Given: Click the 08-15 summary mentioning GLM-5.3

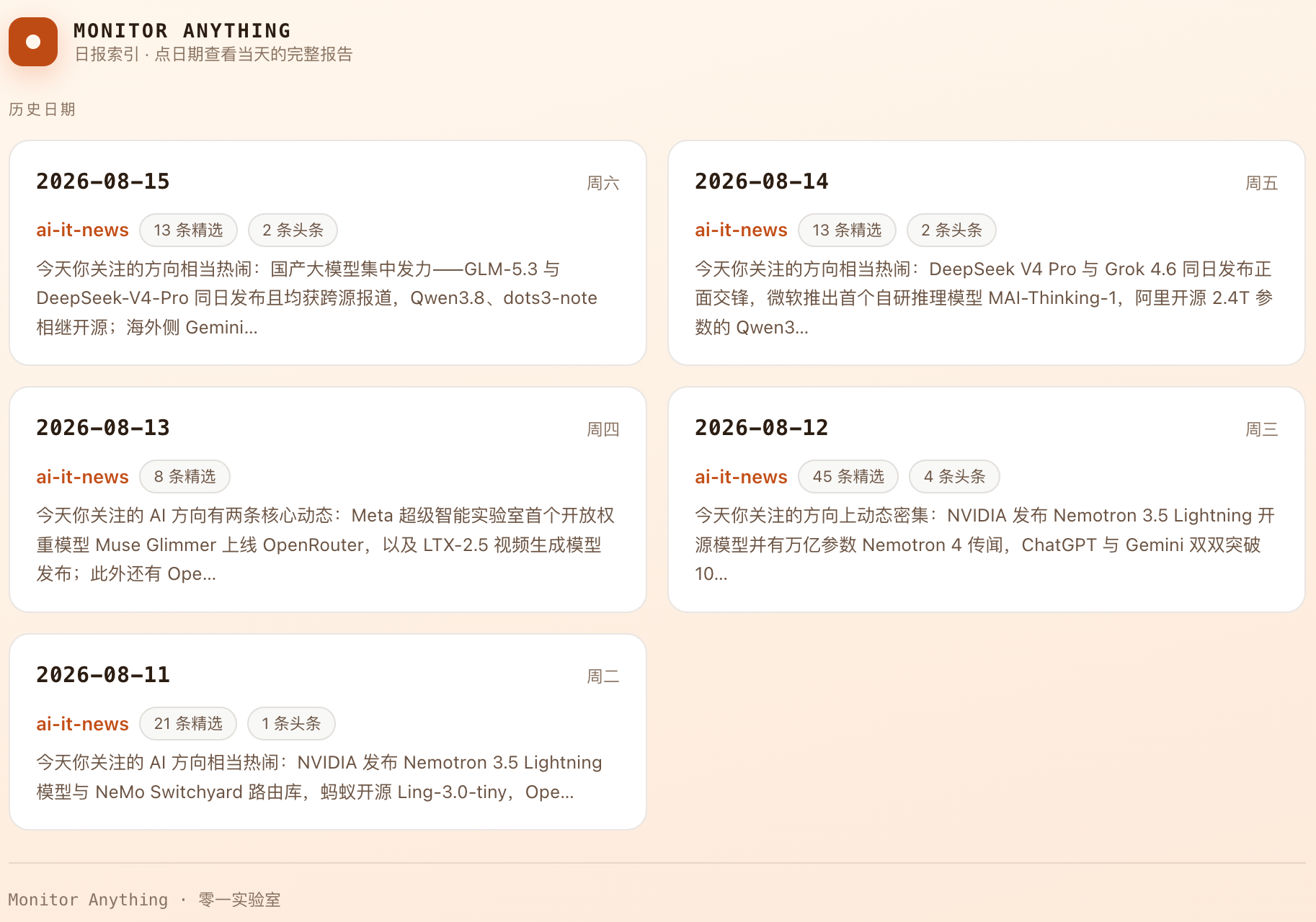Looking at the screenshot, I should 317,298.
